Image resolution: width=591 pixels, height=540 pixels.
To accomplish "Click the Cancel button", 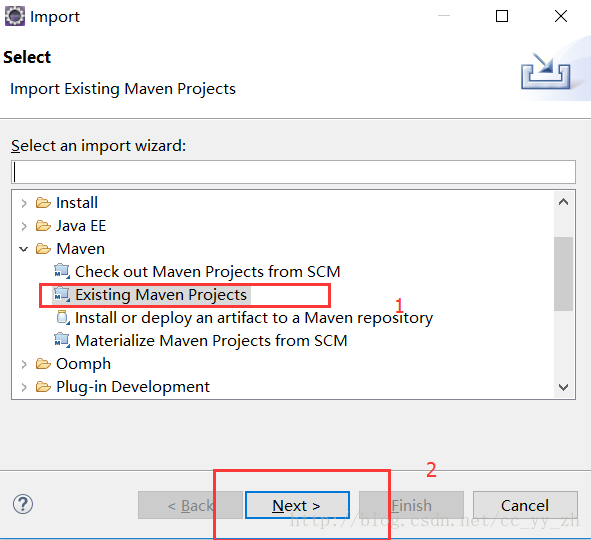I will point(525,505).
